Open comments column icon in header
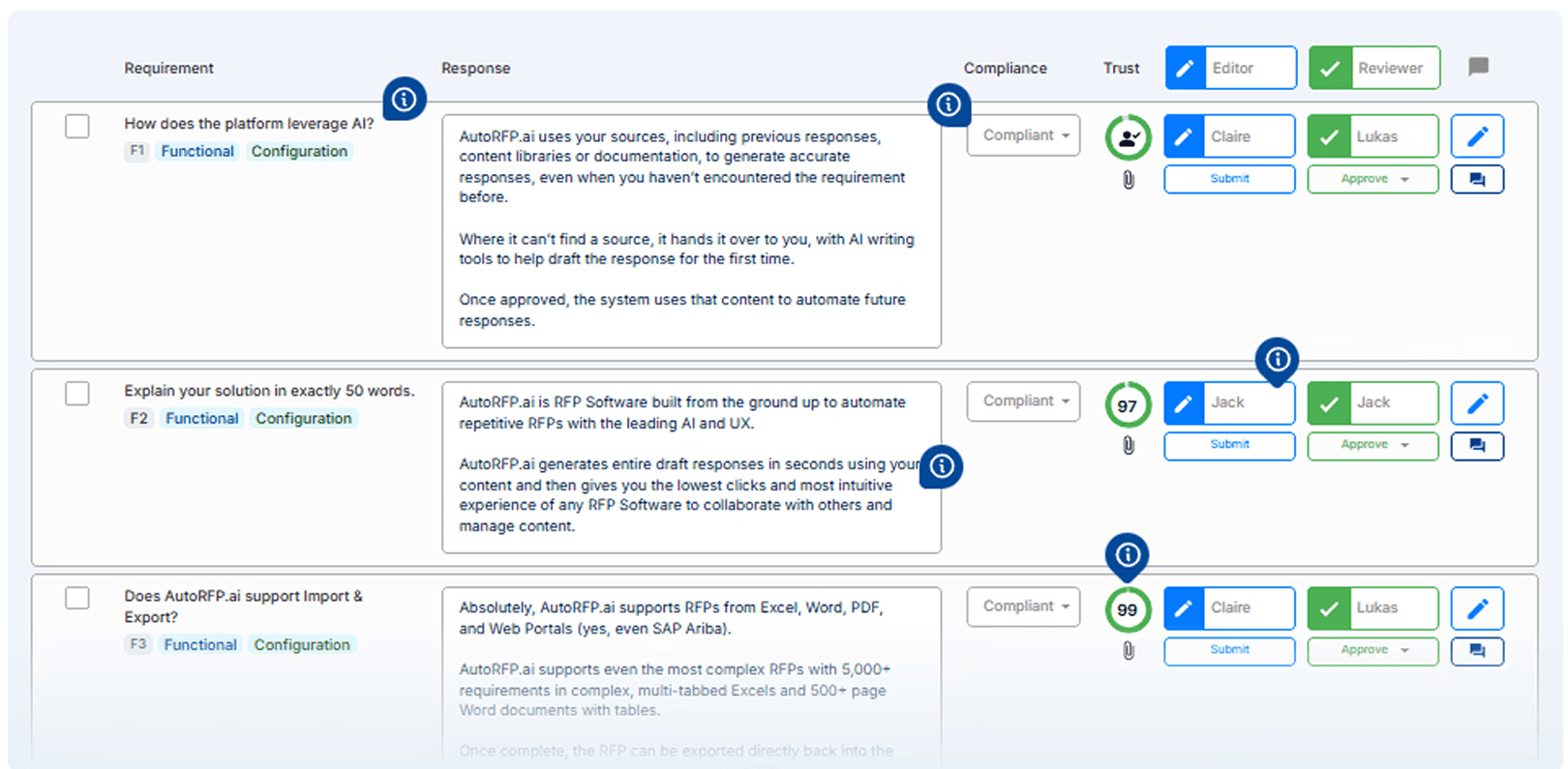1568x769 pixels. (x=1478, y=67)
